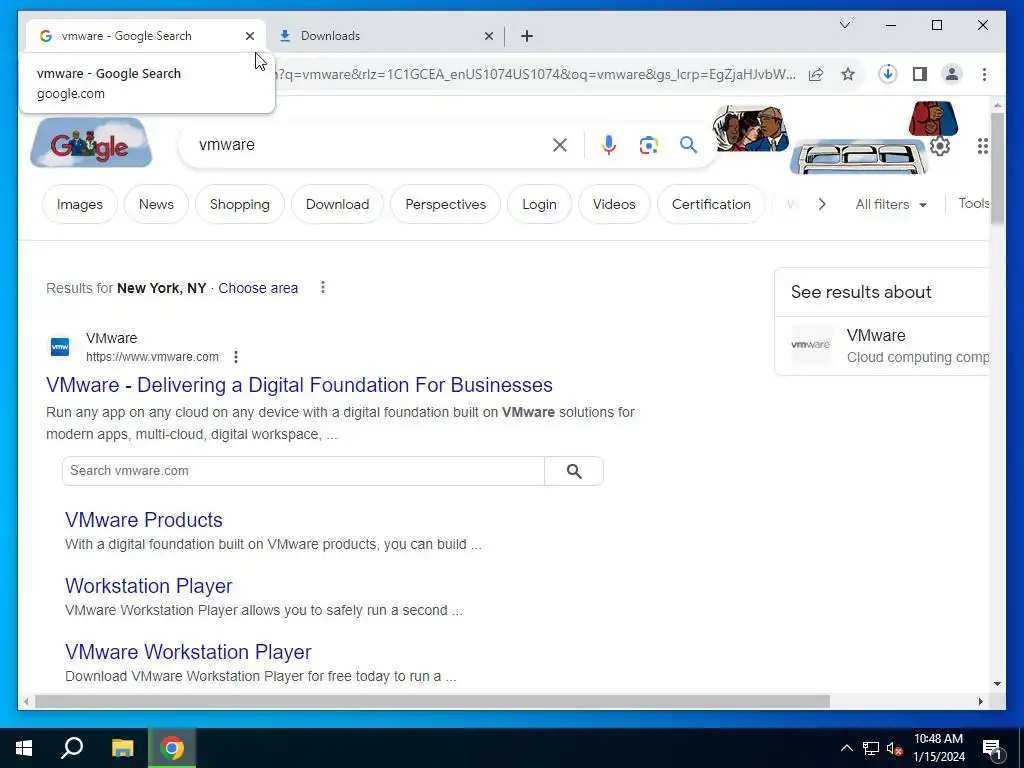Filter results by Videos
1024x768 pixels.
point(614,204)
